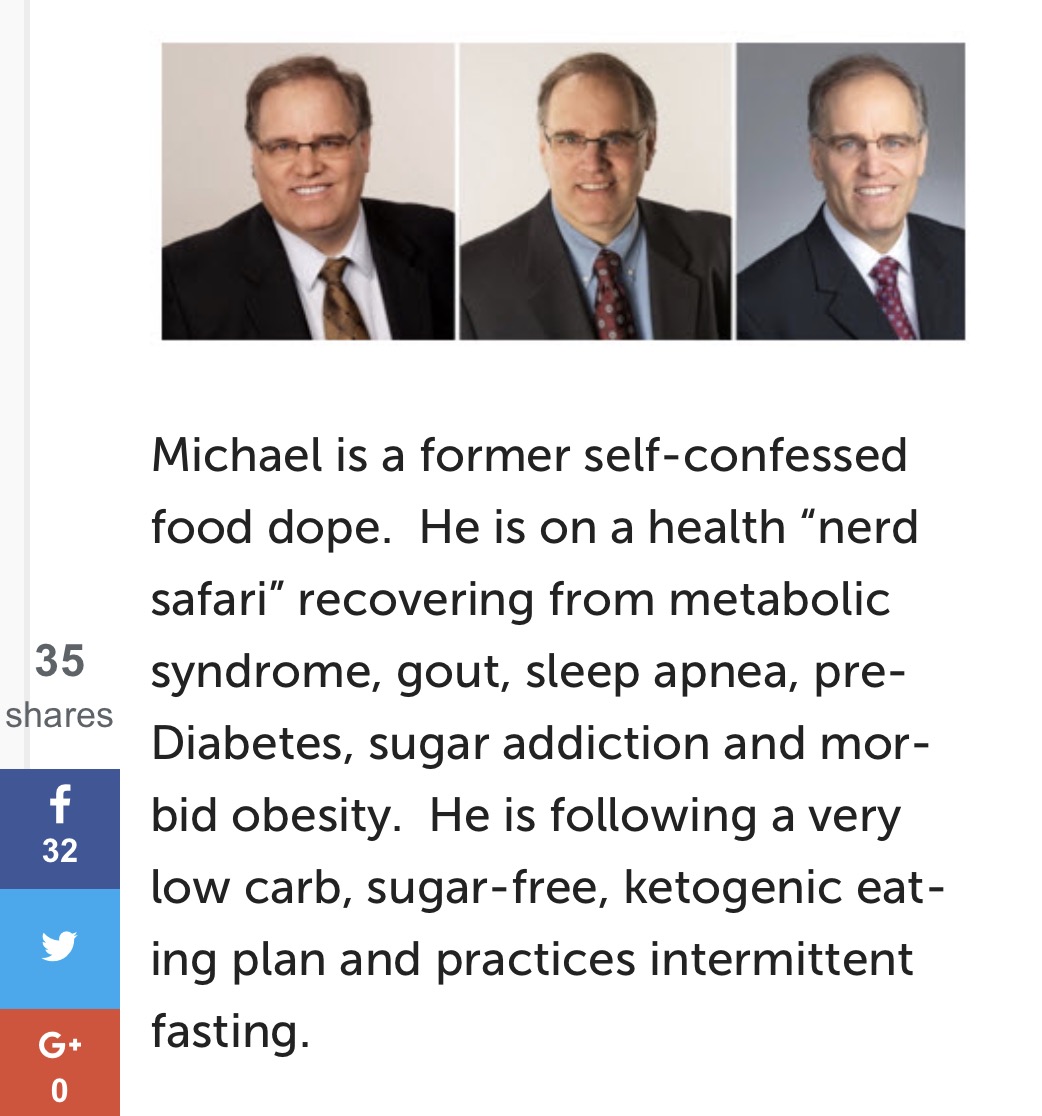
Task: Click the Google Plus count of 0
Action: [x=60, y=1091]
